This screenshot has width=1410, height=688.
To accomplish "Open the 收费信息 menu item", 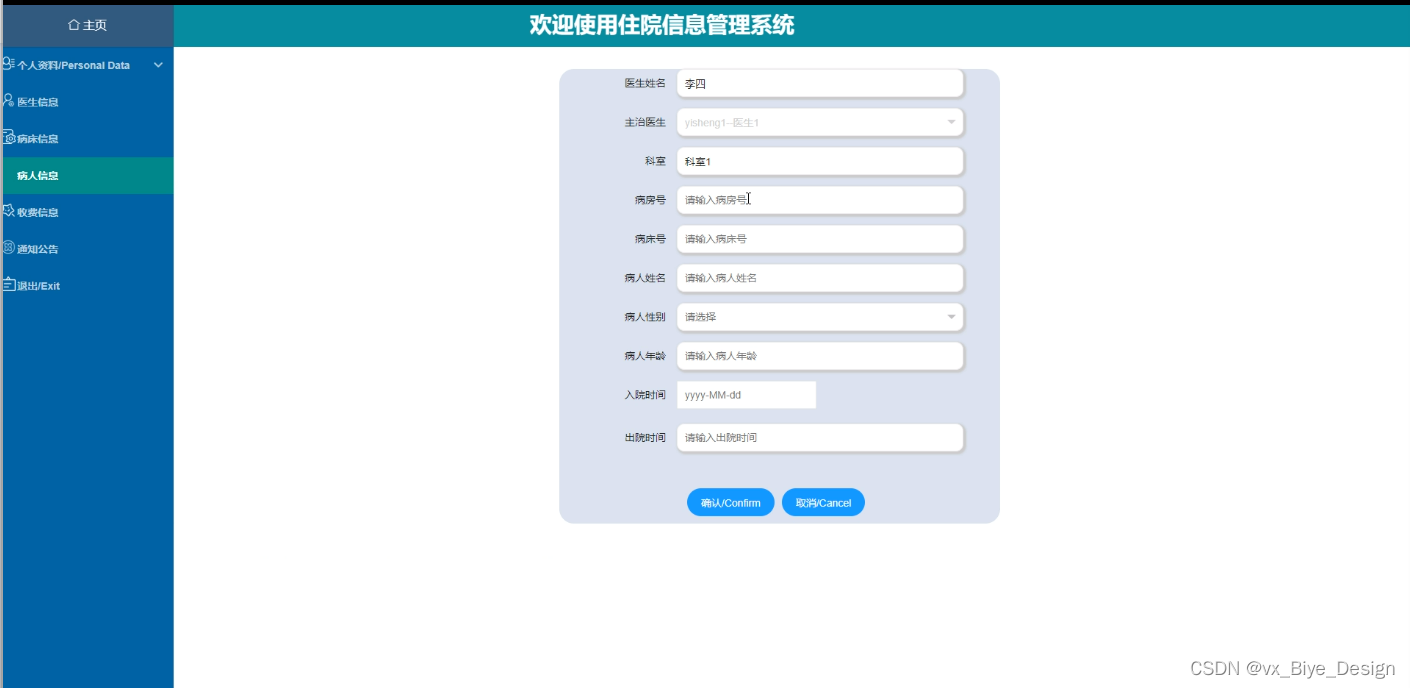I will (87, 212).
